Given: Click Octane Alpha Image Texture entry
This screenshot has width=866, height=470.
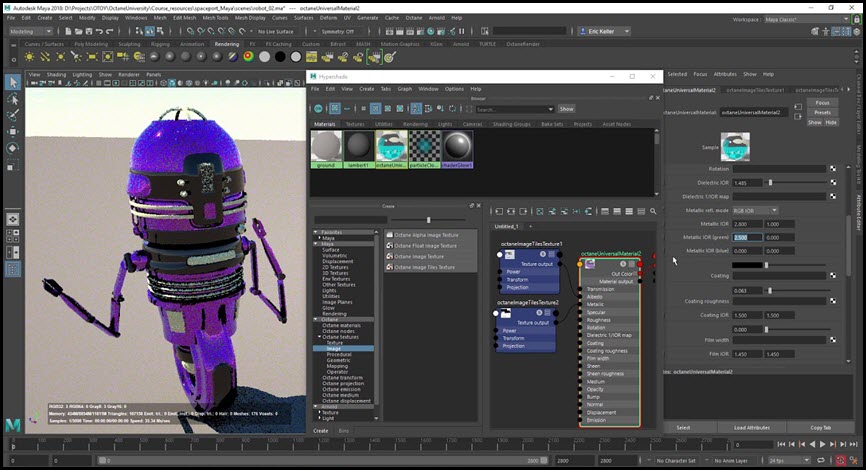Looking at the screenshot, I should point(426,235).
